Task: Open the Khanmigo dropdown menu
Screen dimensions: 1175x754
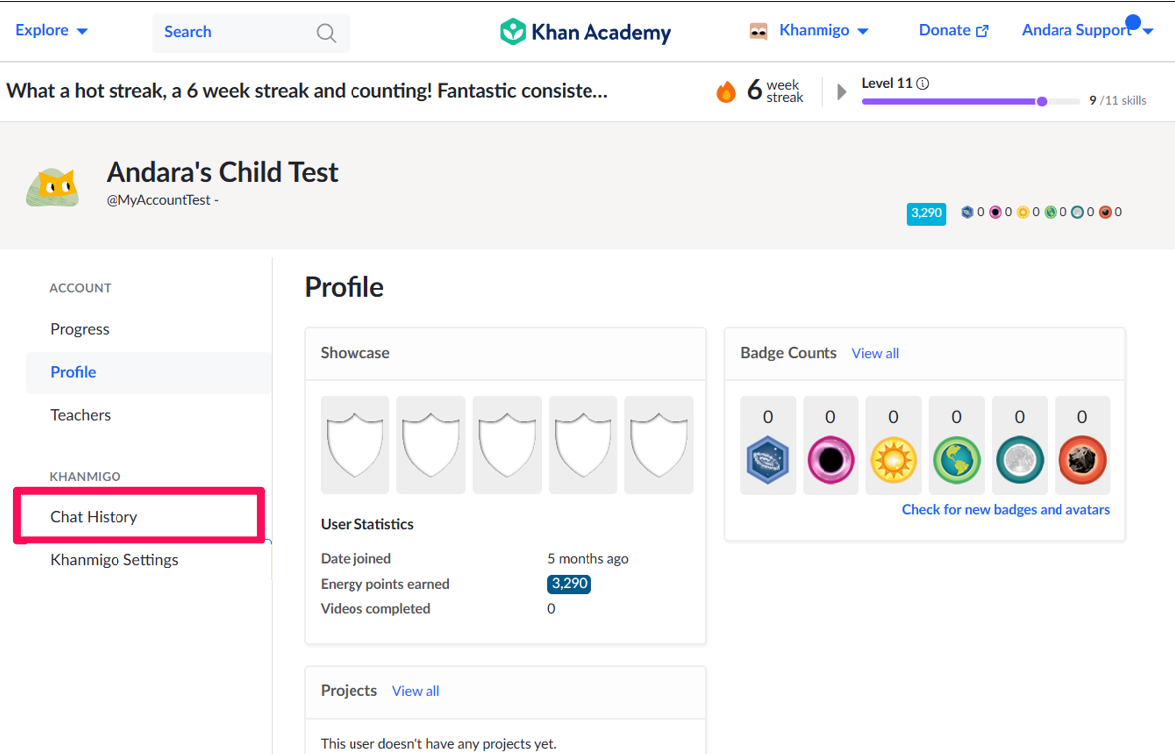Action: pos(824,31)
